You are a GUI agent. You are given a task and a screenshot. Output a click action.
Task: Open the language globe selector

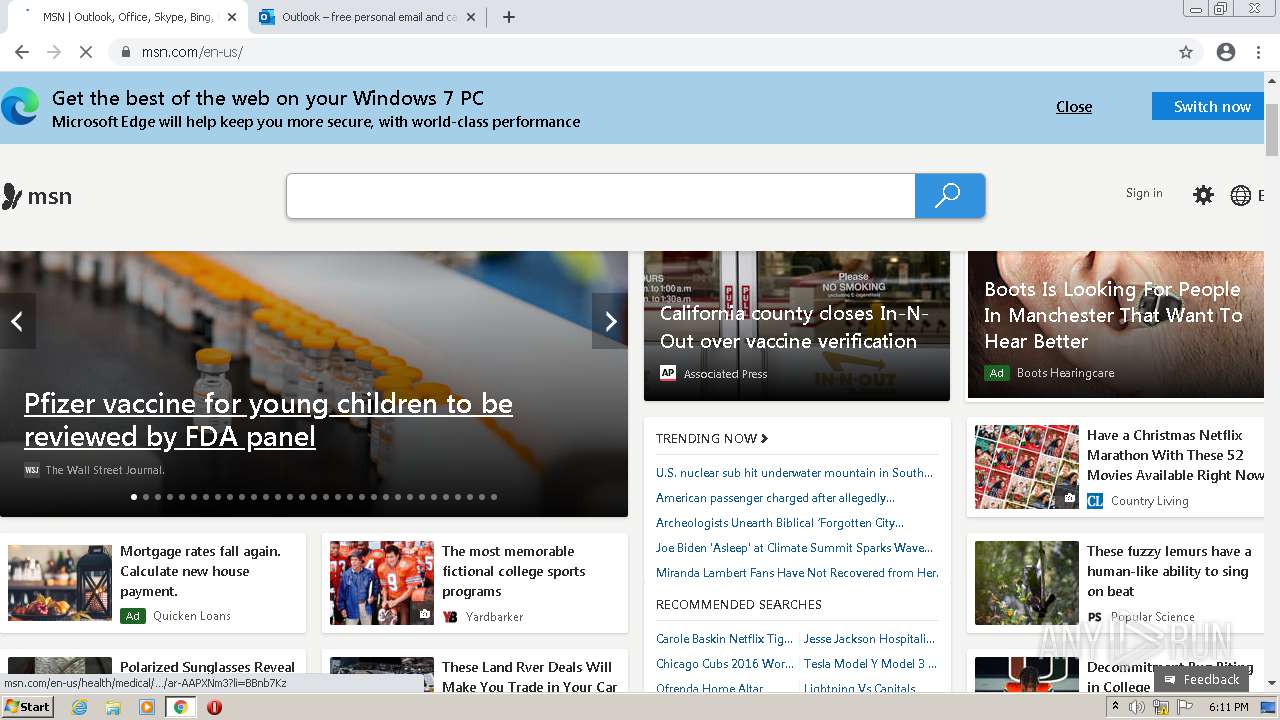click(1241, 195)
